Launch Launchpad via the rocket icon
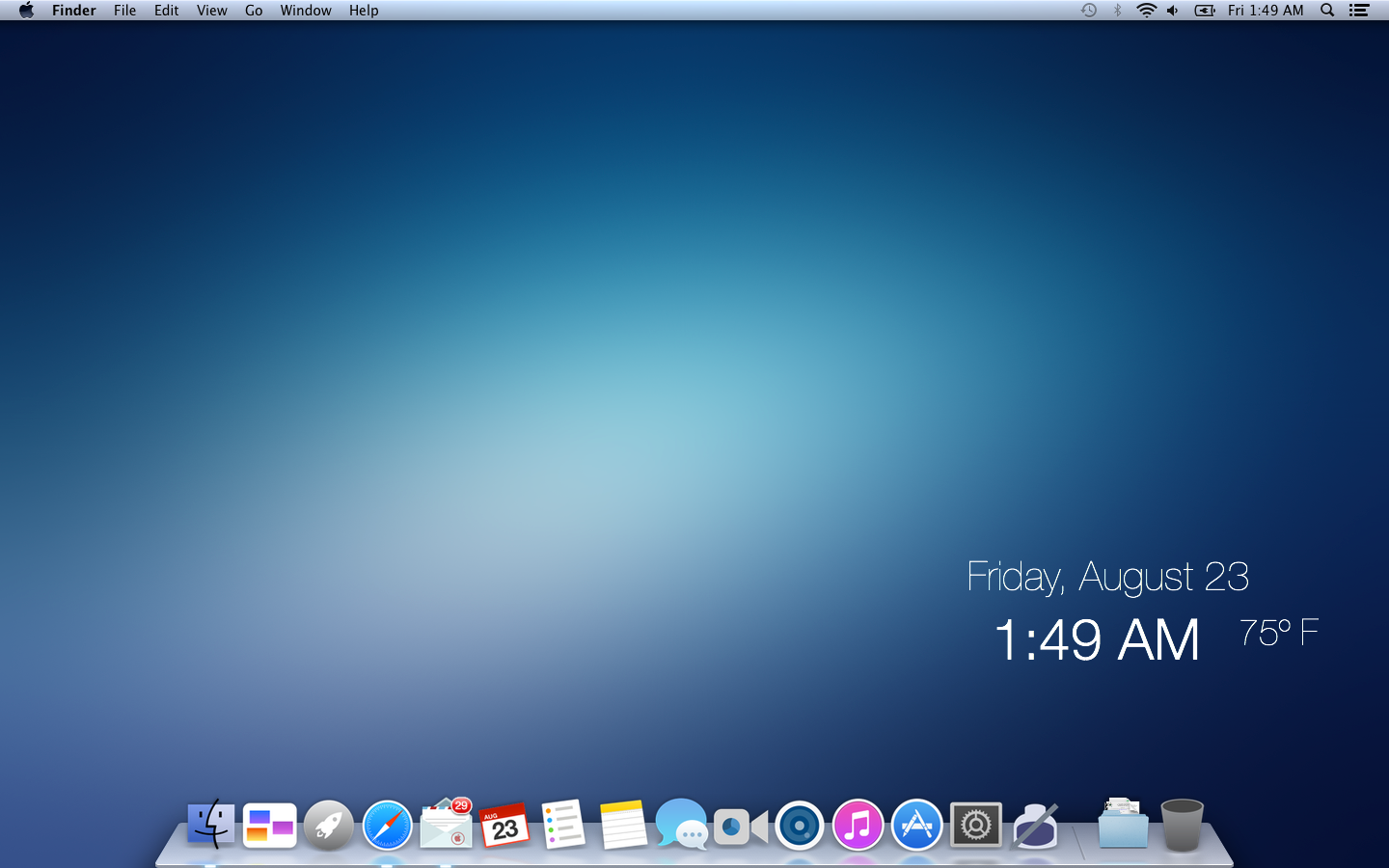The height and width of the screenshot is (868, 1389). 328,826
